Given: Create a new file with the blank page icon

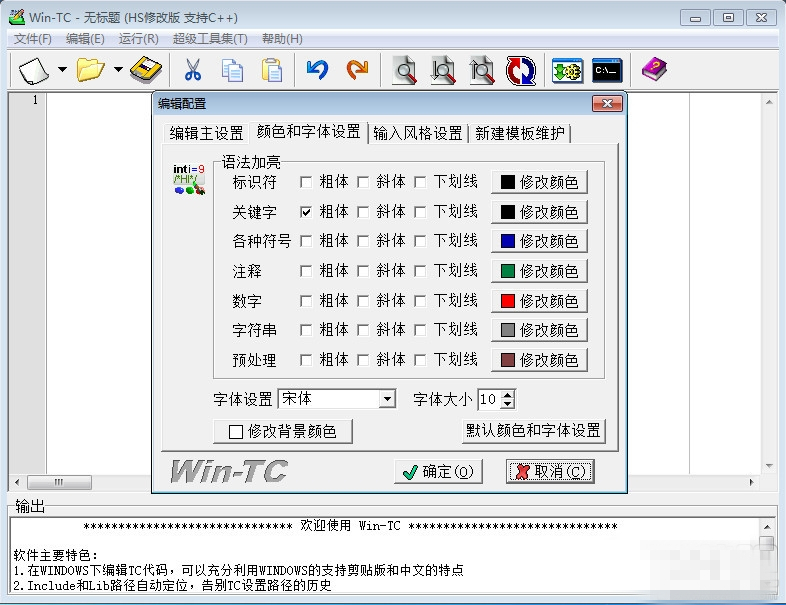Looking at the screenshot, I should click(x=34, y=70).
